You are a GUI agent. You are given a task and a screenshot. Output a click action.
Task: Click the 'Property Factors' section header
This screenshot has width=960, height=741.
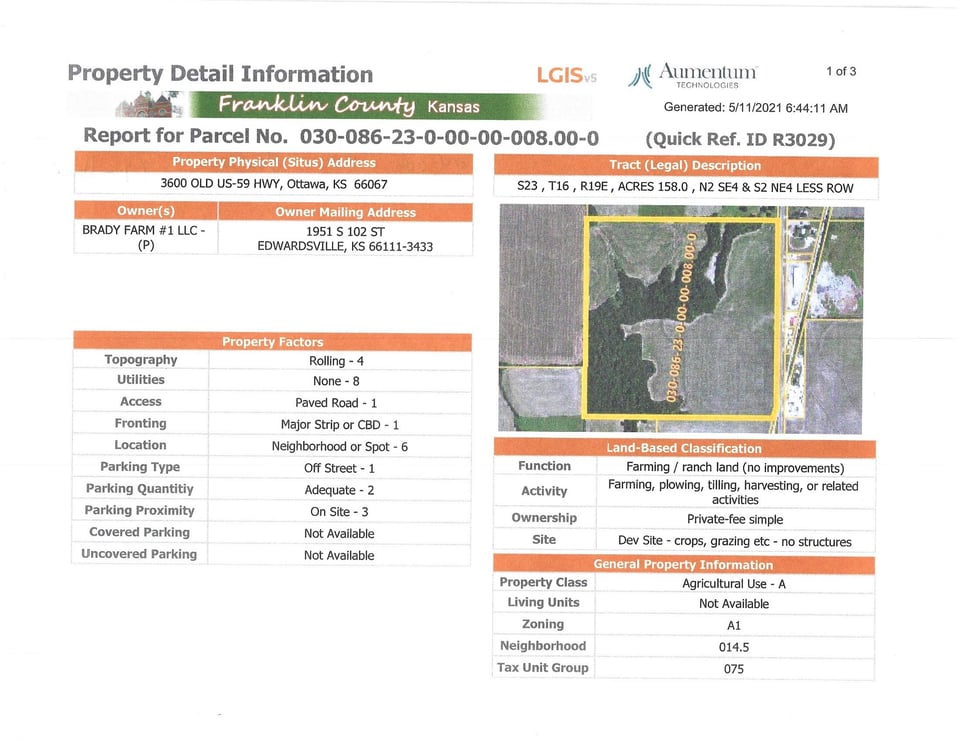[x=272, y=342]
